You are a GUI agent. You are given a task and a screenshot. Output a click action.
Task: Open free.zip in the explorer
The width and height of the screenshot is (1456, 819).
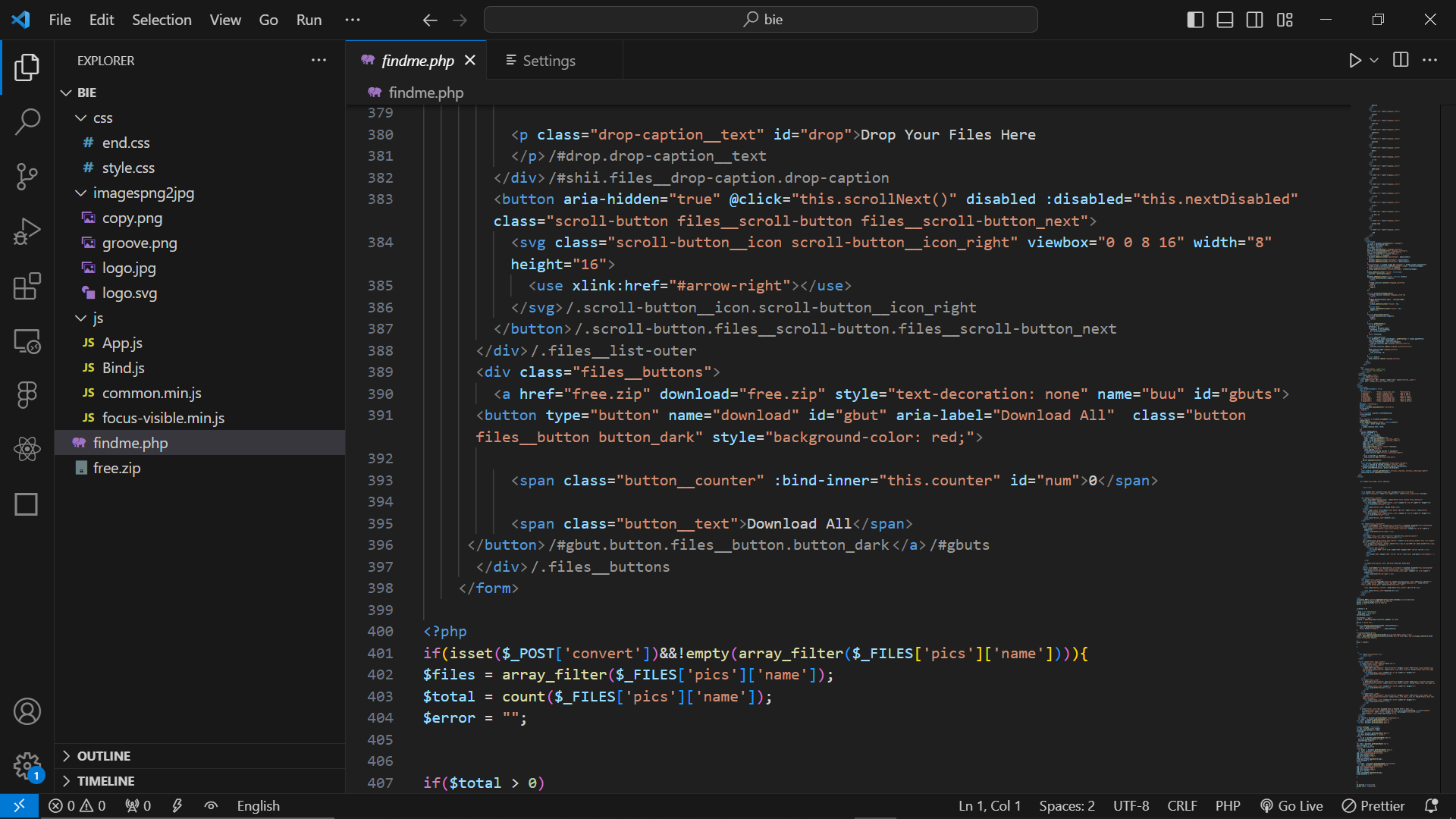pyautogui.click(x=117, y=468)
